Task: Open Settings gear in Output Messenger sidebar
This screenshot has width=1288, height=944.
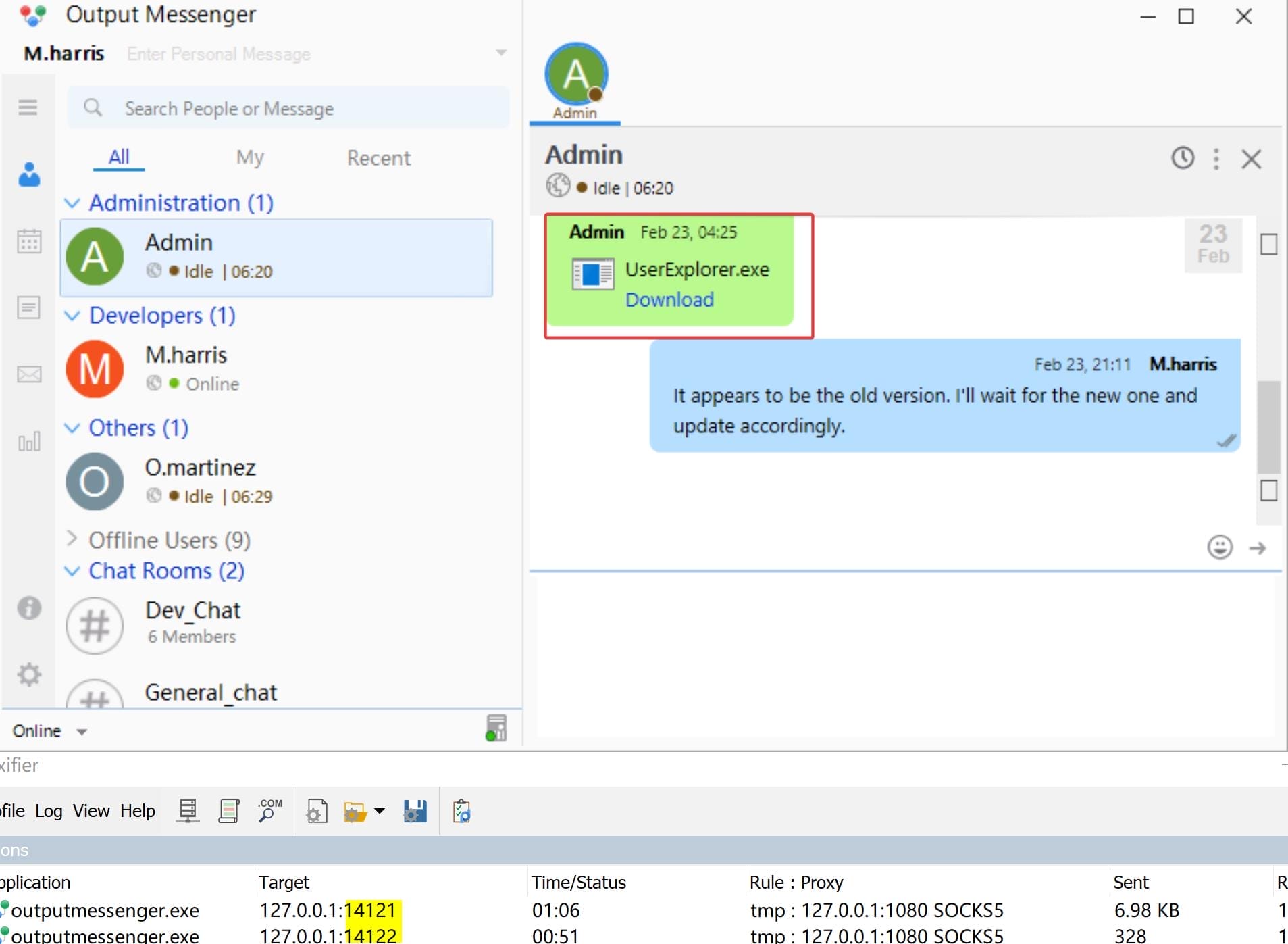Action: pyautogui.click(x=29, y=674)
